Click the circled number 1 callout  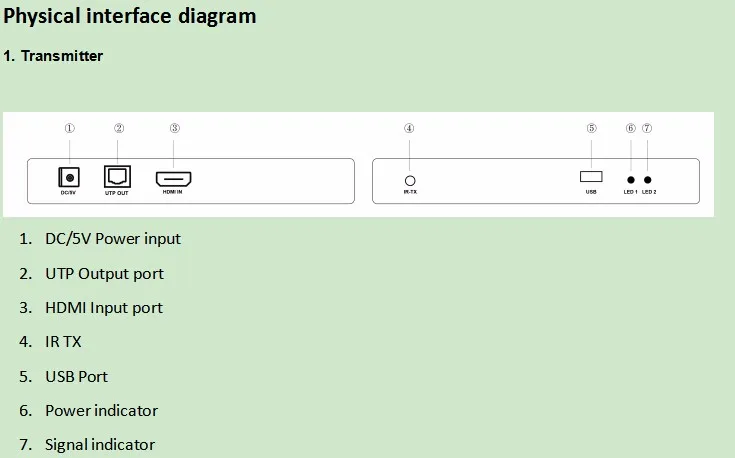pyautogui.click(x=69, y=128)
